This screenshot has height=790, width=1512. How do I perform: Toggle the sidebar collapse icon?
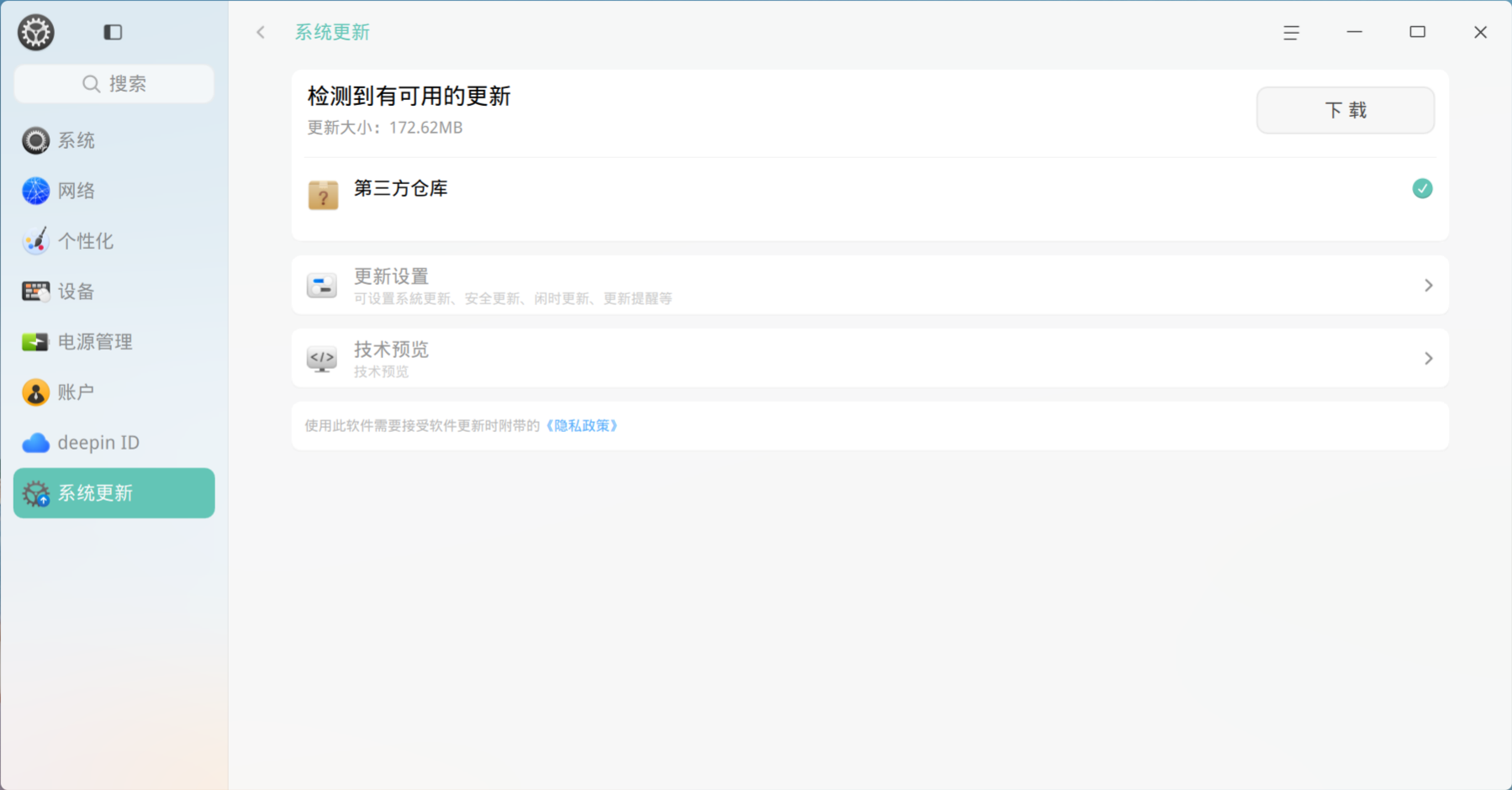[x=113, y=32]
